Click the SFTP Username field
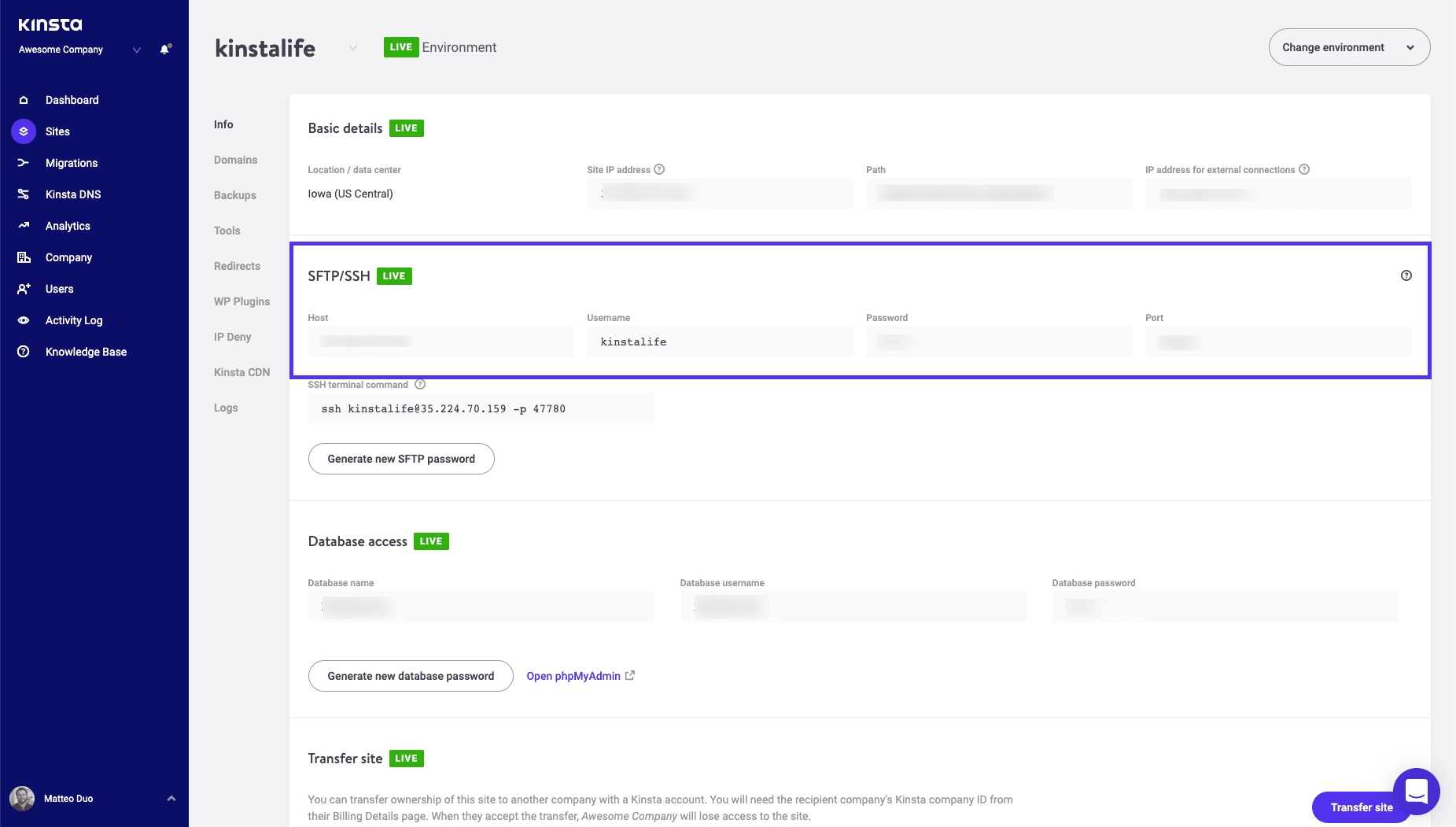 point(719,342)
